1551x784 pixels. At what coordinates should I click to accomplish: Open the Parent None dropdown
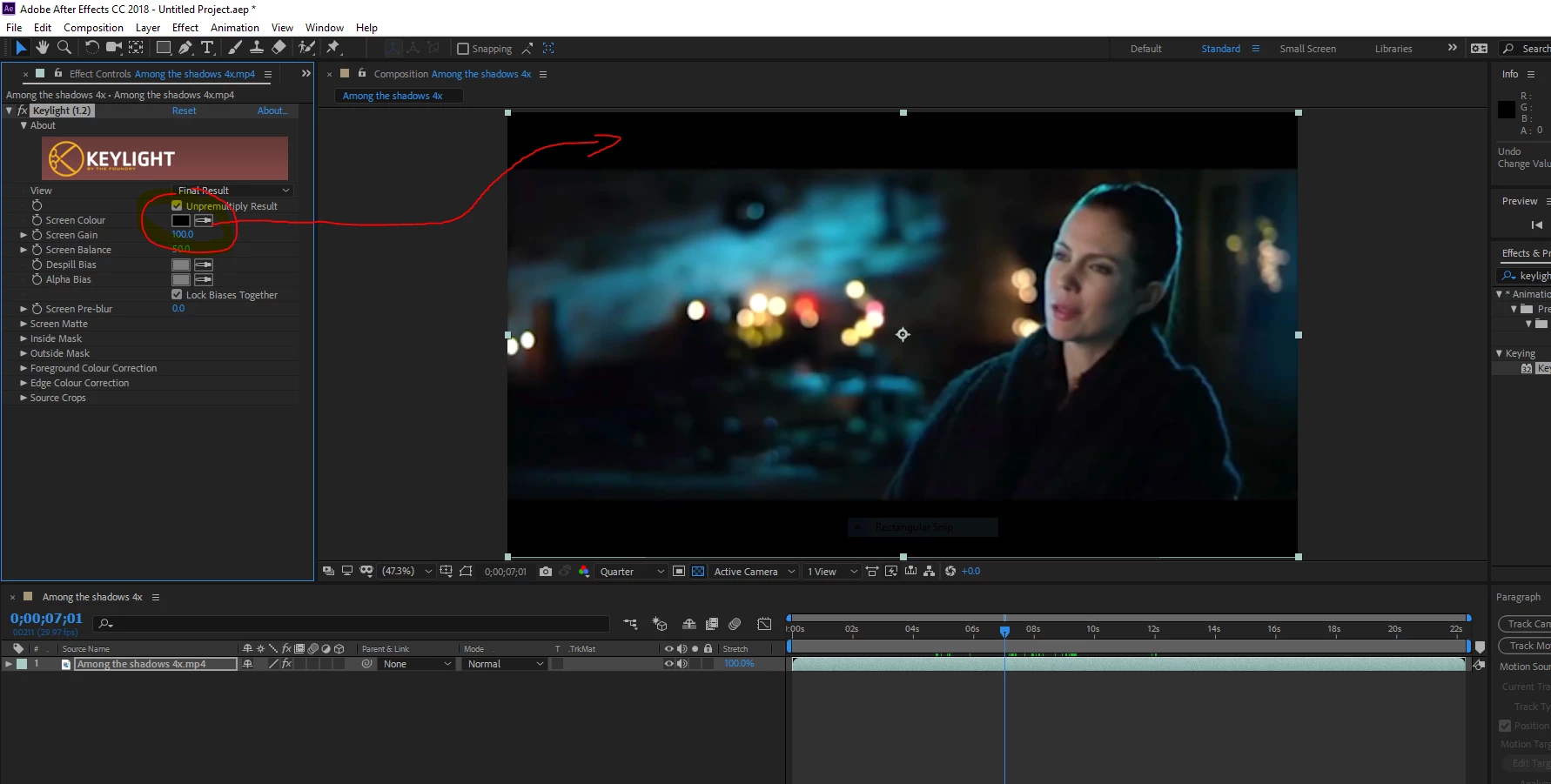coord(417,664)
